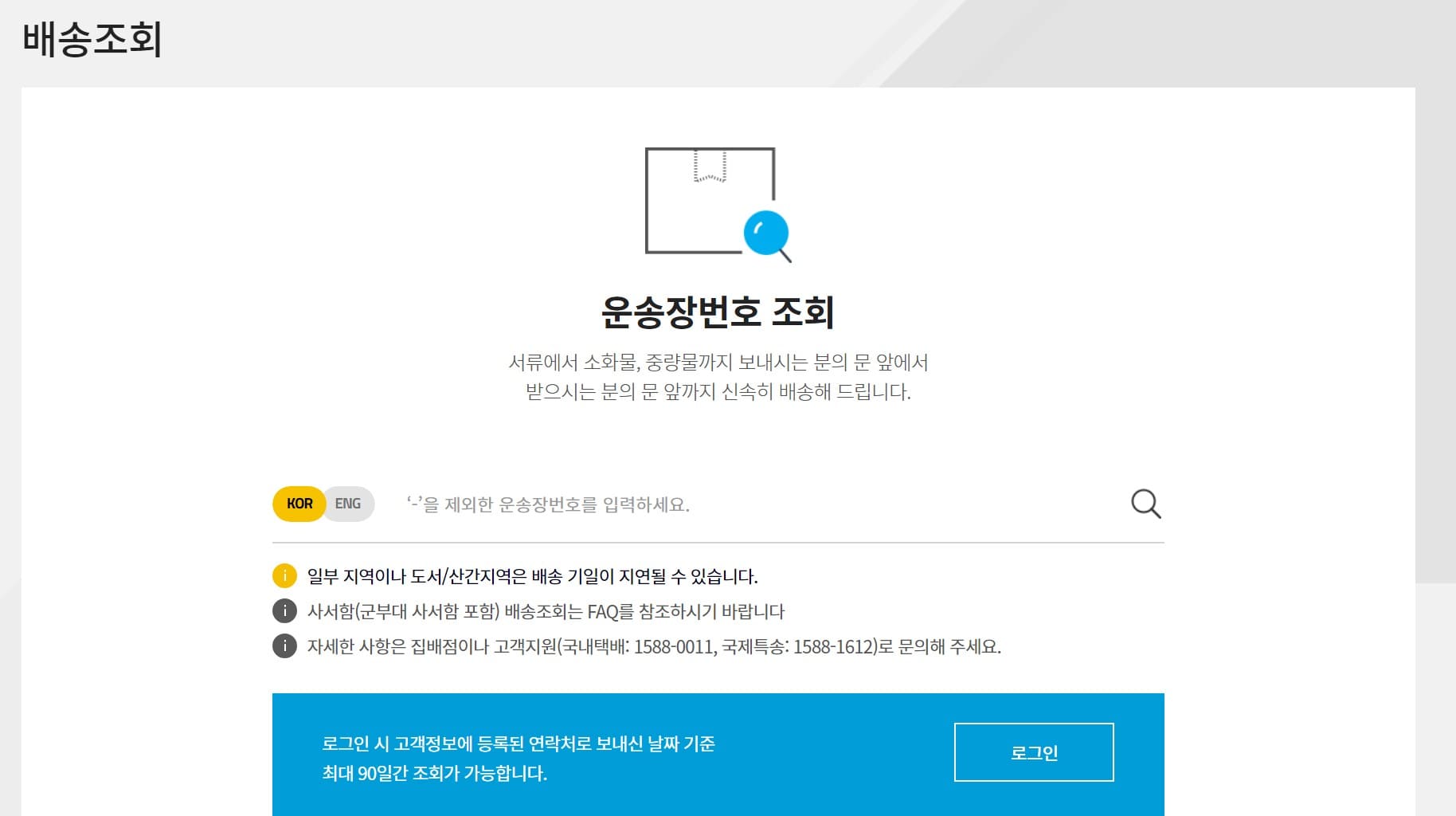1456x816 pixels.
Task: Click the 로그인 button
Action: [x=1033, y=752]
